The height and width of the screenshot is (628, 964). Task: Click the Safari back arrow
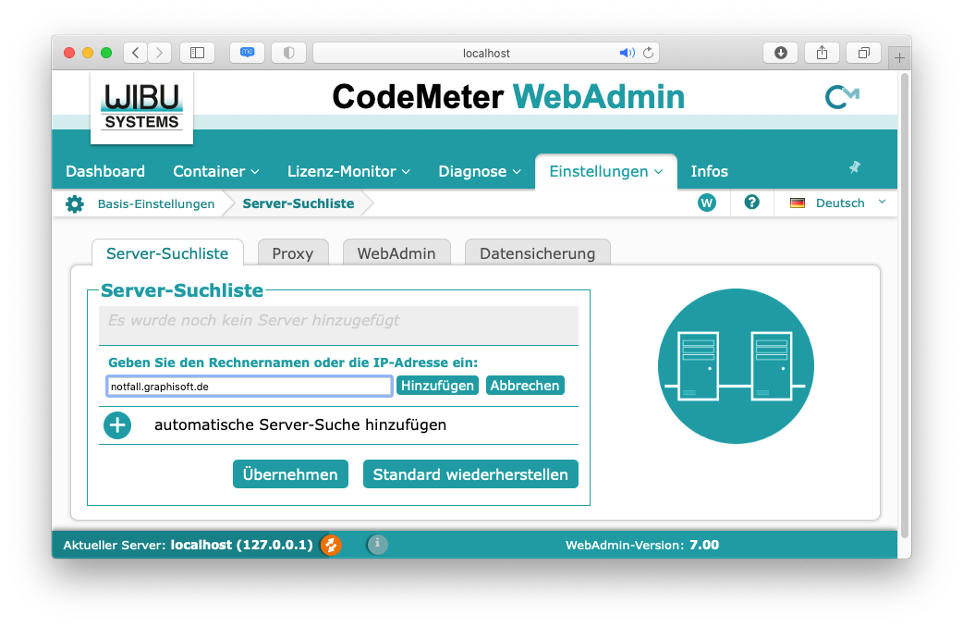pyautogui.click(x=136, y=53)
